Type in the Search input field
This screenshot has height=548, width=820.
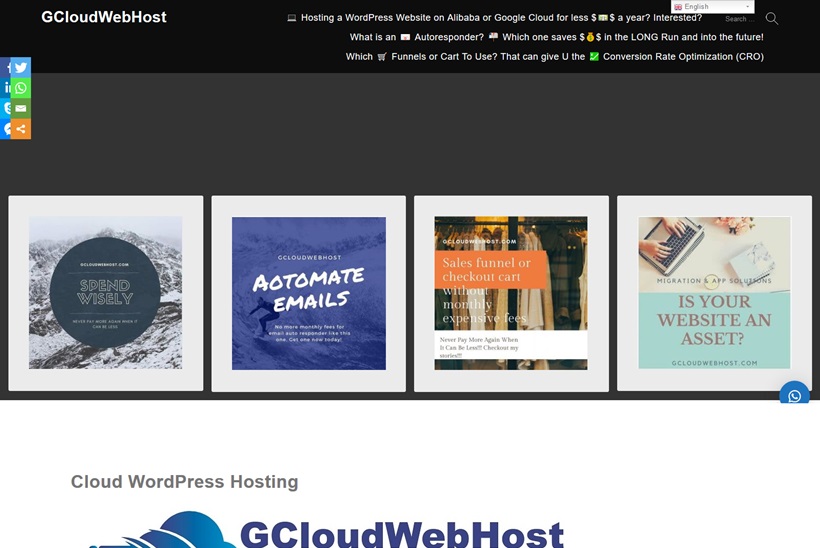[740, 19]
